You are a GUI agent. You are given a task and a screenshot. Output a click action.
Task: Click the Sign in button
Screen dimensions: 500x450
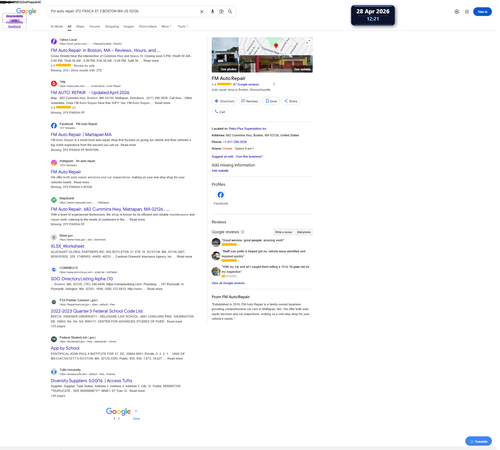[482, 12]
